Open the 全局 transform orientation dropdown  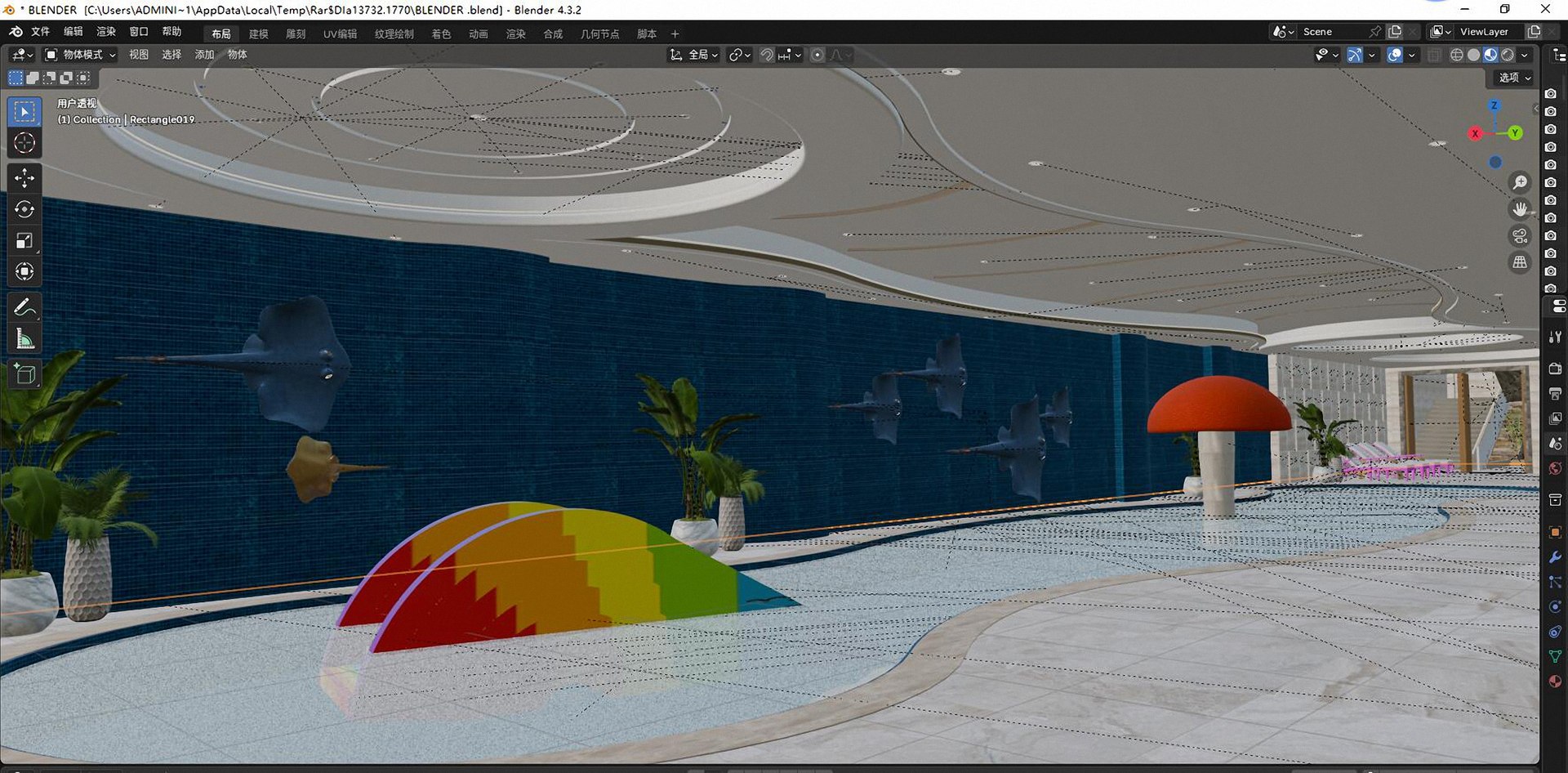point(694,55)
